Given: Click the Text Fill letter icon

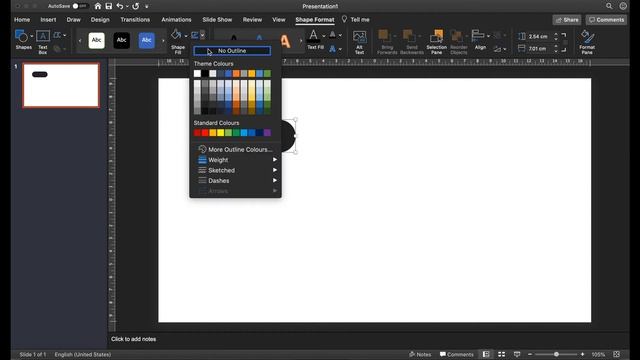Looking at the screenshot, I should 313,36.
